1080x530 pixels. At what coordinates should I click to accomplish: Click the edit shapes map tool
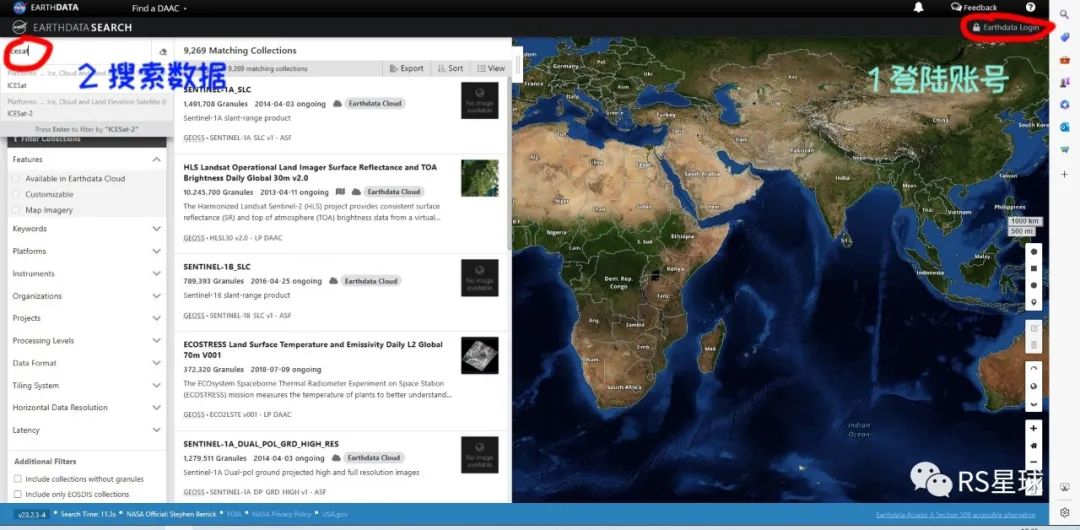pos(1034,328)
